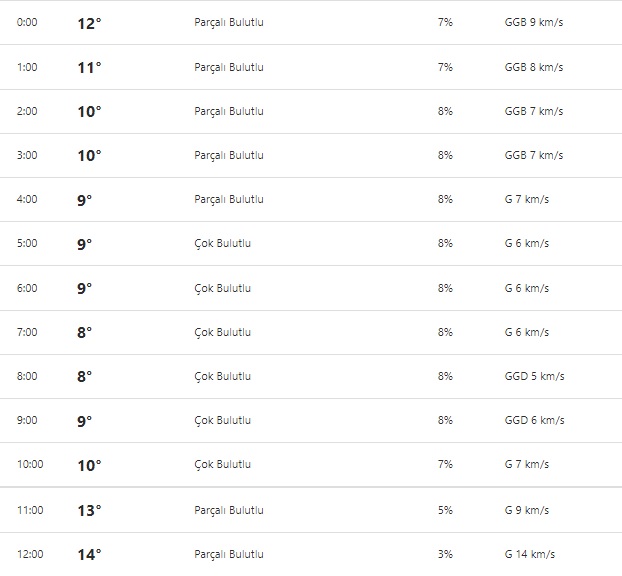Click the 8° temperature at 7:00
Image resolution: width=622 pixels, height=576 pixels.
tap(85, 332)
